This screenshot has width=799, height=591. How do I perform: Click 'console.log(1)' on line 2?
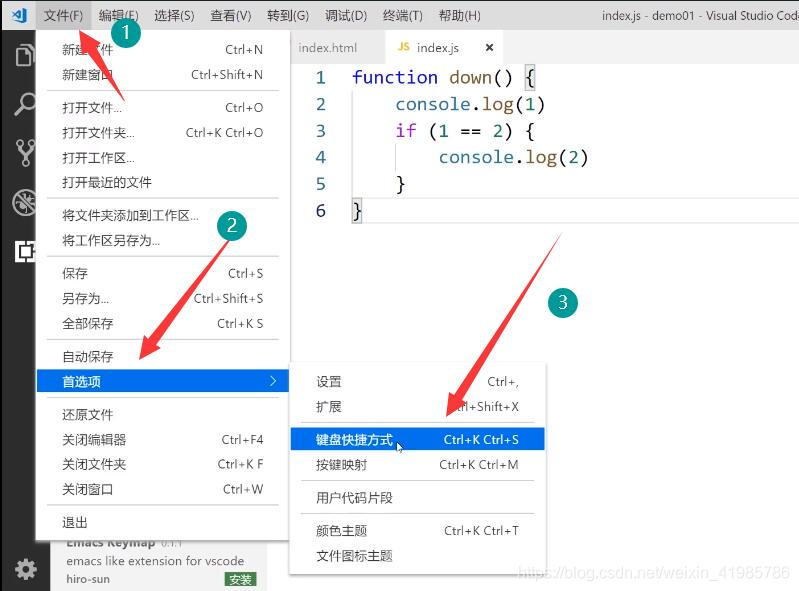(x=470, y=104)
